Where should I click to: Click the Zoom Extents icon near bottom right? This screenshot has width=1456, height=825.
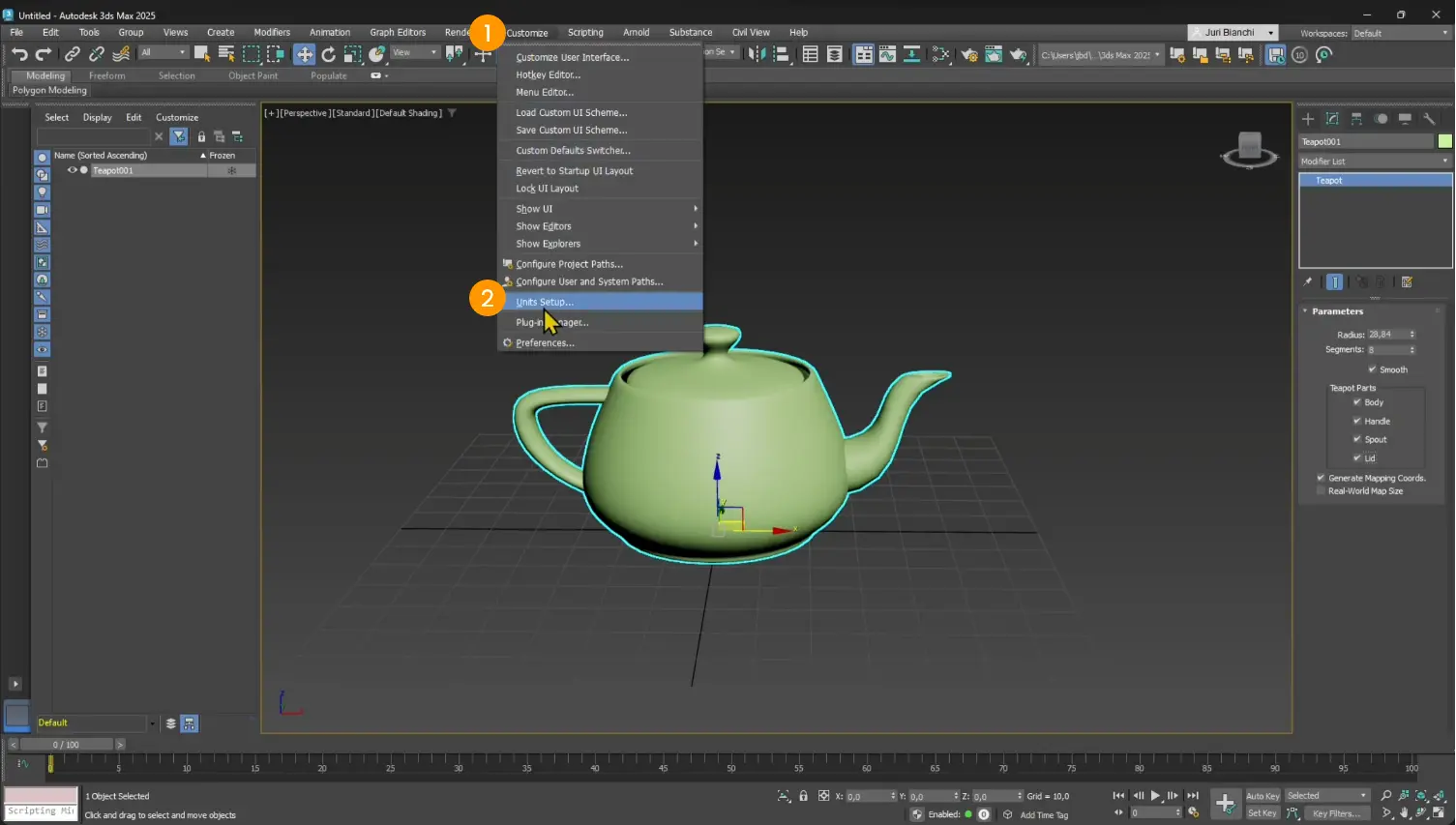(x=1421, y=796)
